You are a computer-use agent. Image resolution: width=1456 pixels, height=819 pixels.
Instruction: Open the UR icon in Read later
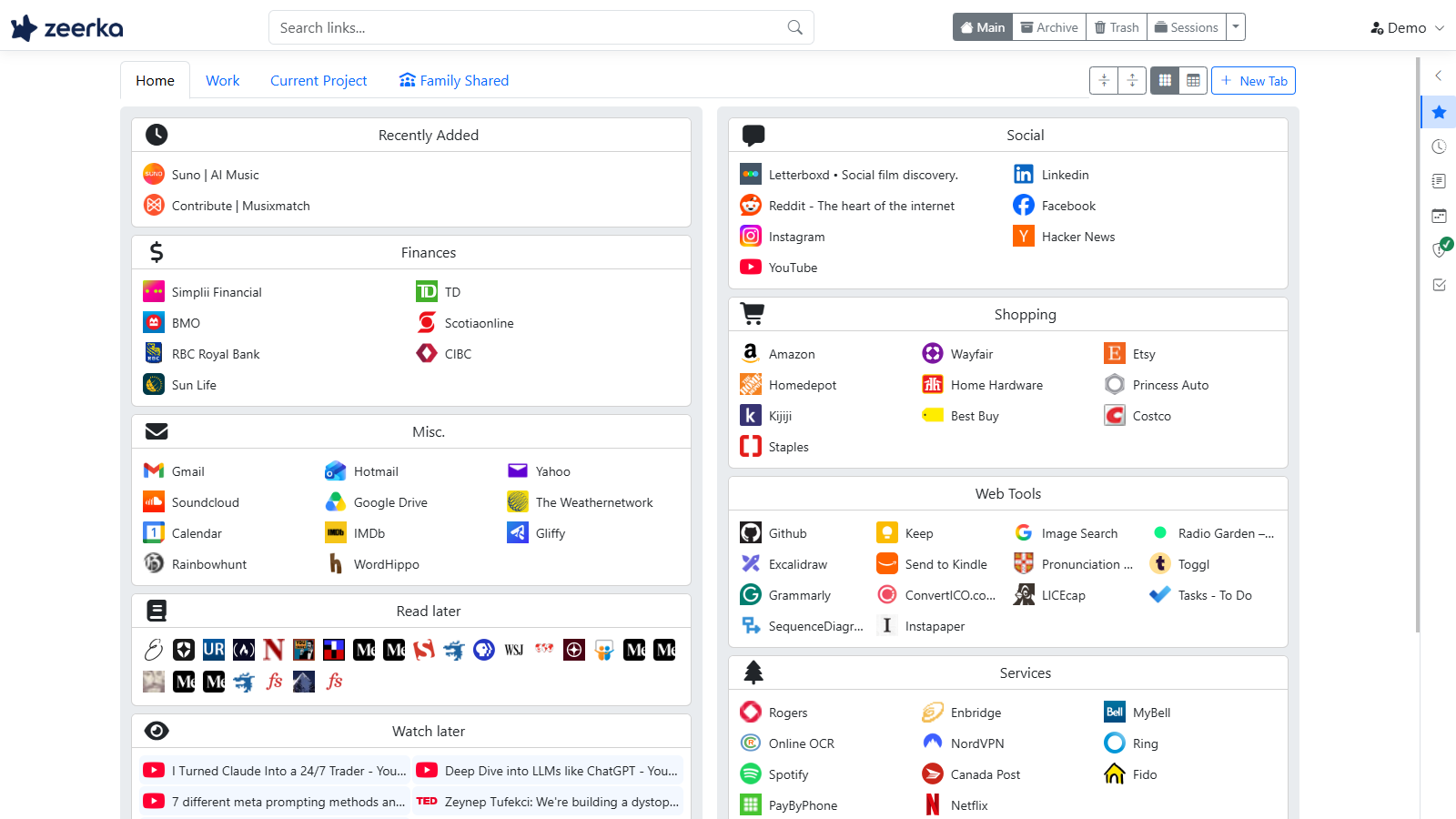(x=214, y=650)
